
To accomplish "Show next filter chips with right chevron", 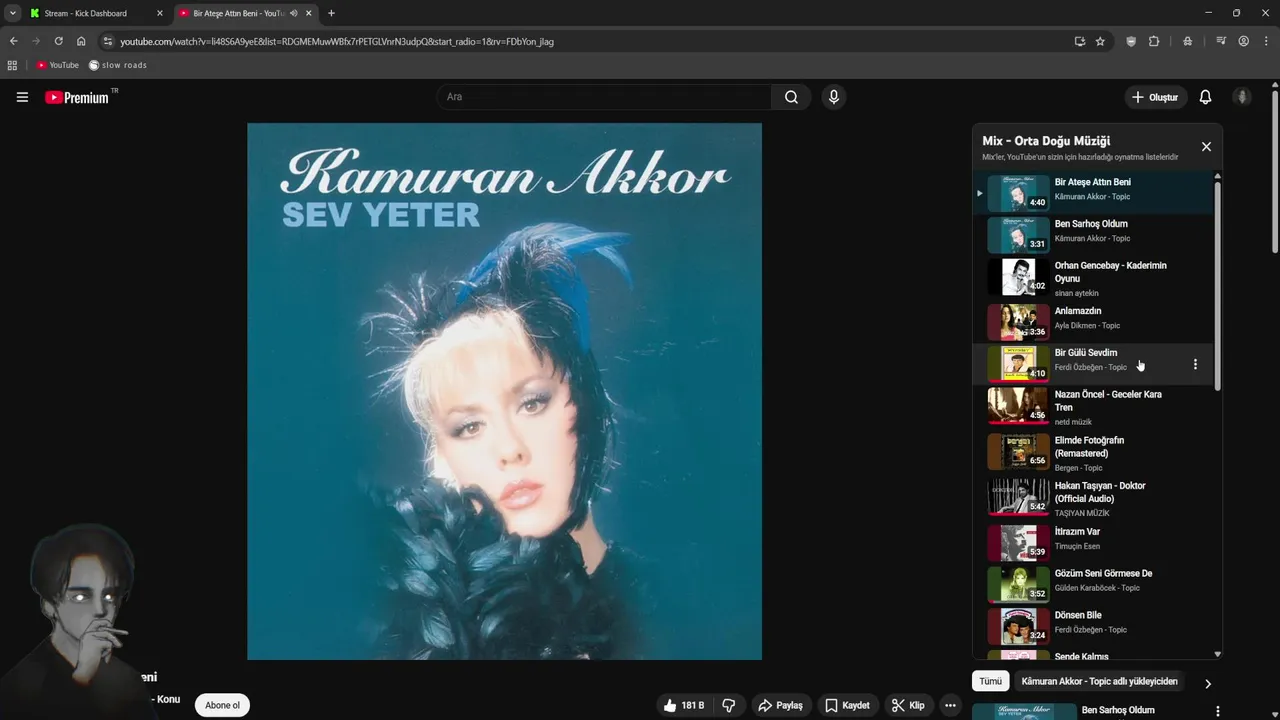I will [x=1207, y=684].
